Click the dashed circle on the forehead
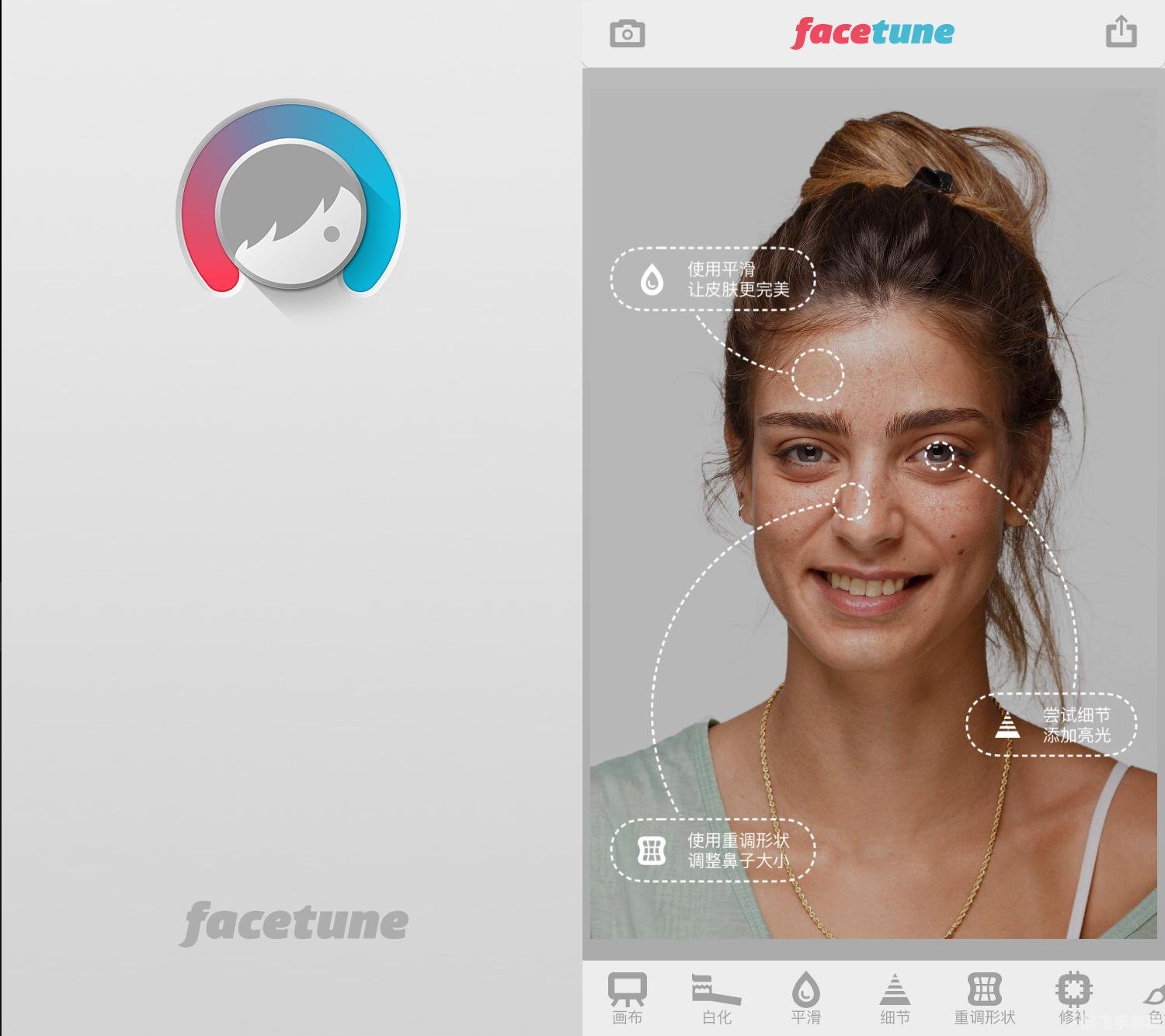1165x1036 pixels. [818, 374]
